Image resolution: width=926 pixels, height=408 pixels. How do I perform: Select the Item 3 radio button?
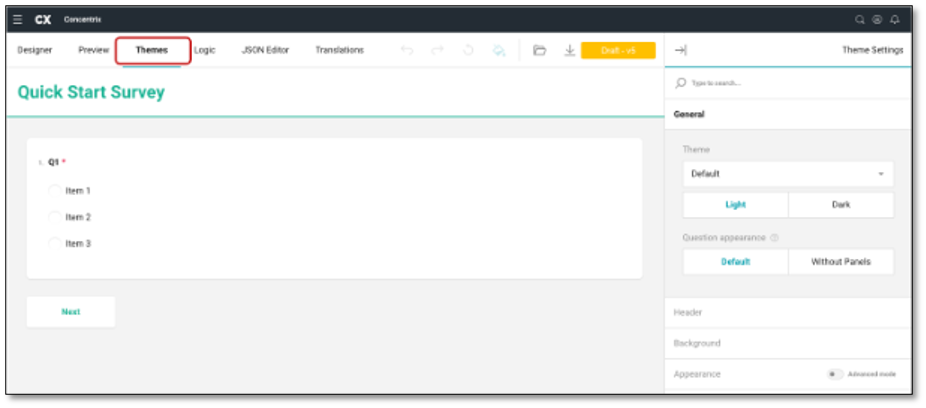(x=54, y=243)
